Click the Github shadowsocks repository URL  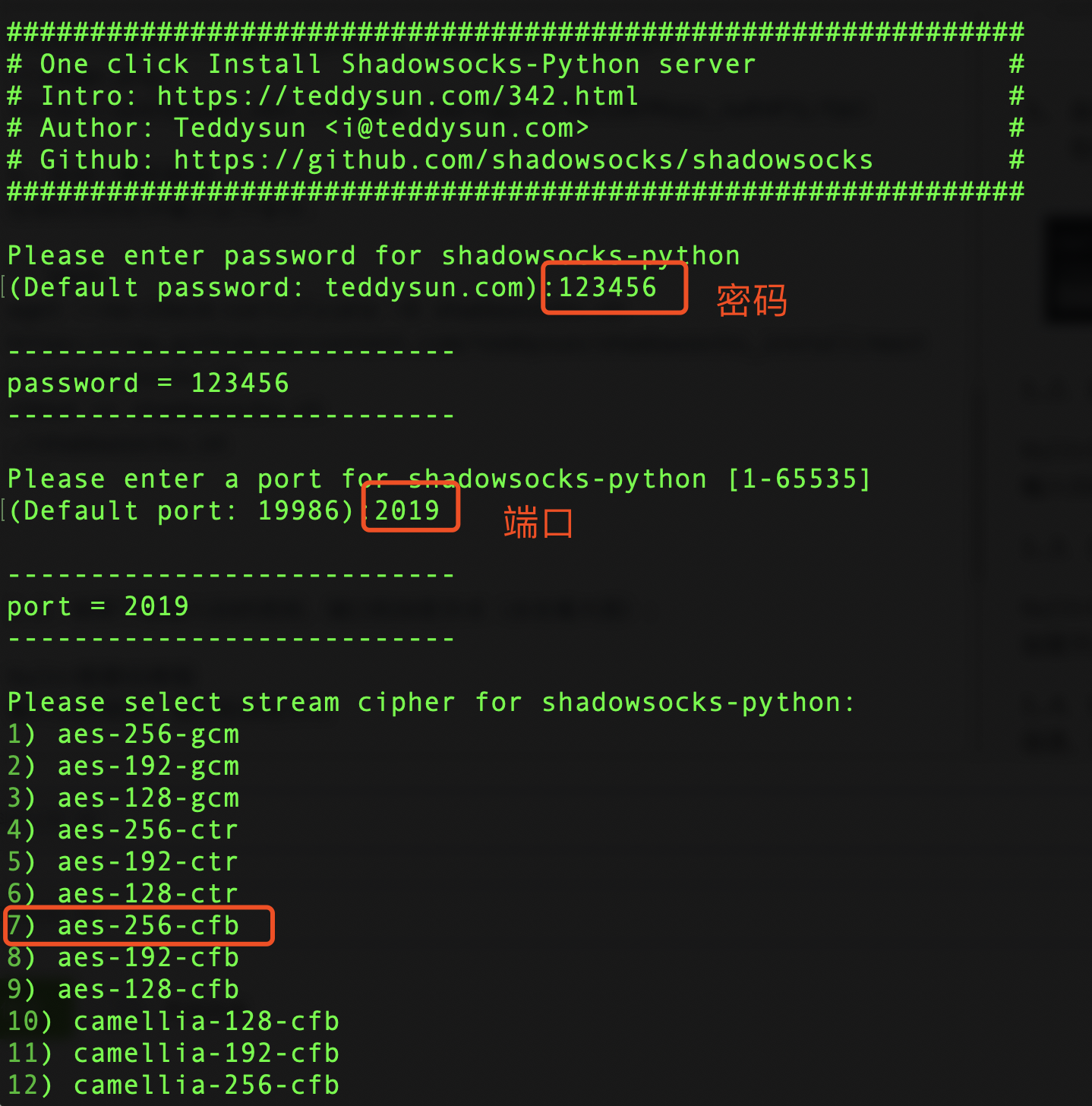[523, 160]
